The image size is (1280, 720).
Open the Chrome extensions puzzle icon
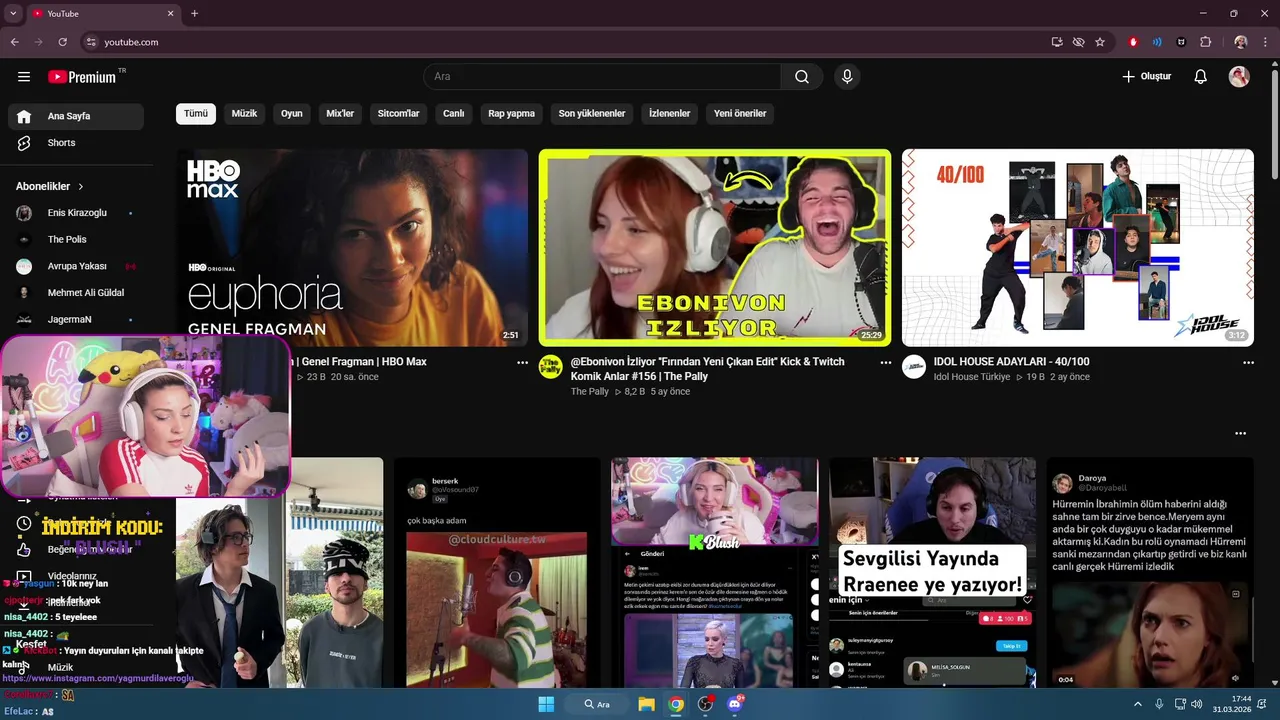pyautogui.click(x=1205, y=42)
